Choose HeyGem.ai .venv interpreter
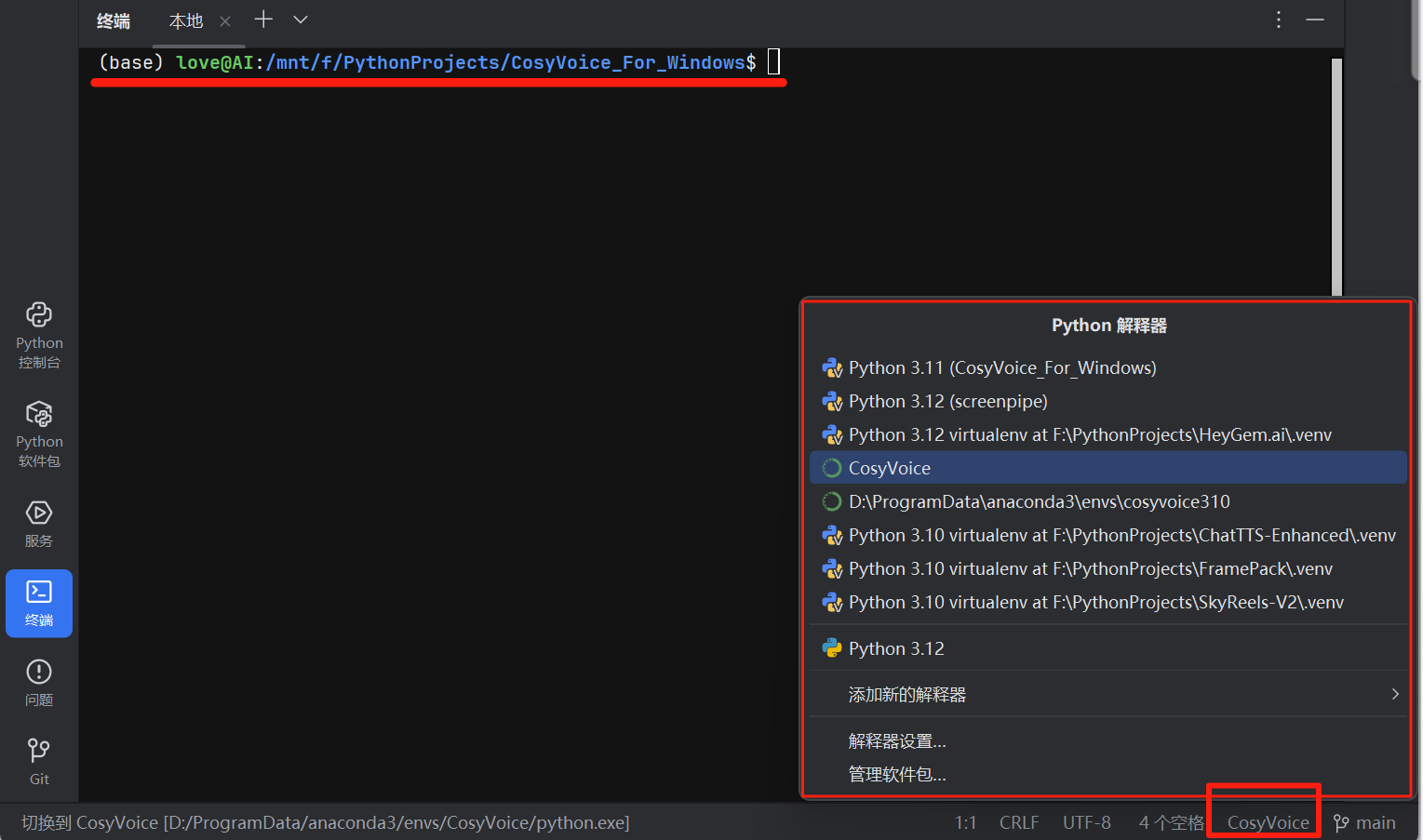This screenshot has height=840, width=1423. coord(1108,434)
